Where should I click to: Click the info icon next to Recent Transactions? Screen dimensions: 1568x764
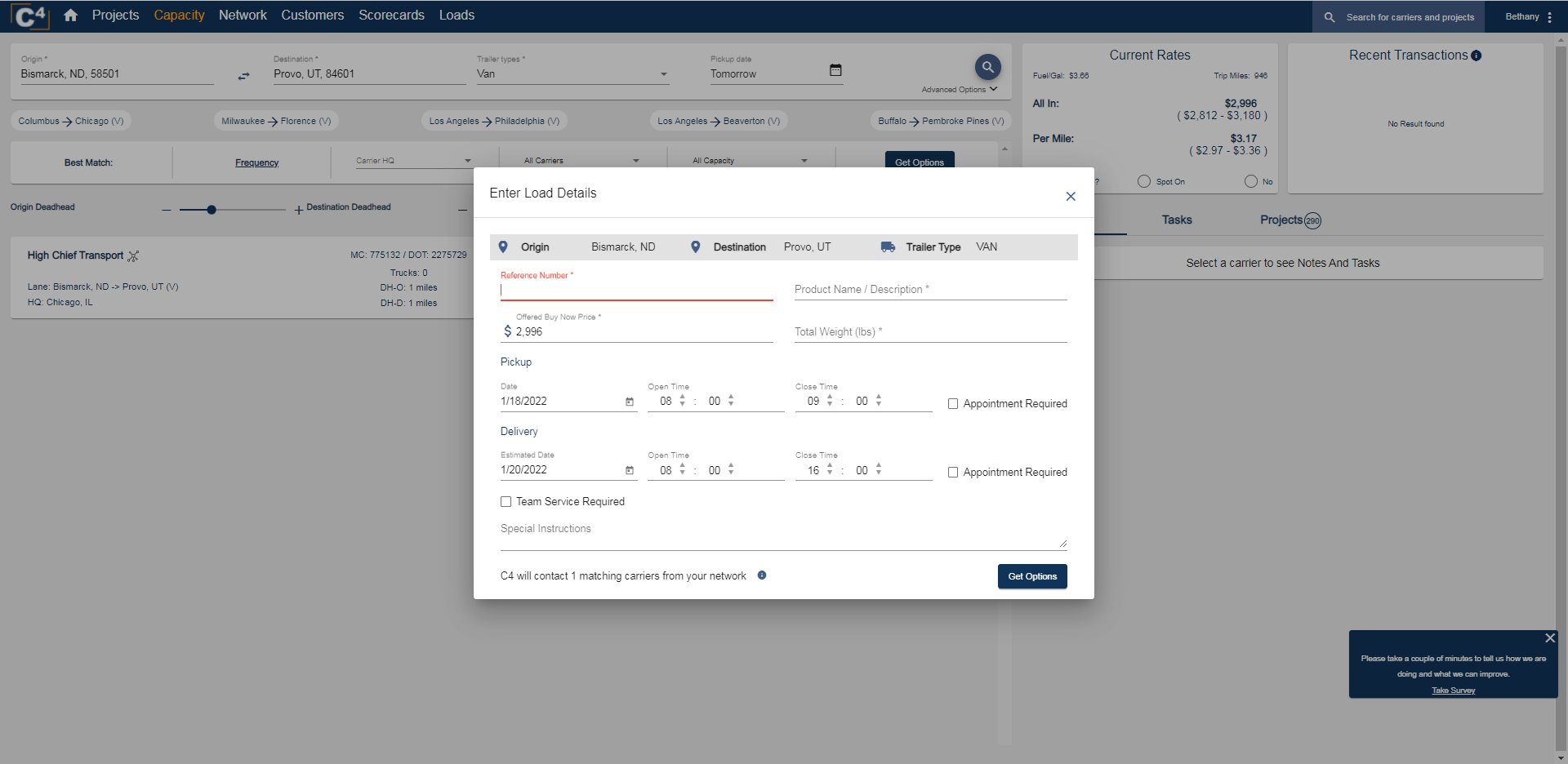coord(1477,55)
